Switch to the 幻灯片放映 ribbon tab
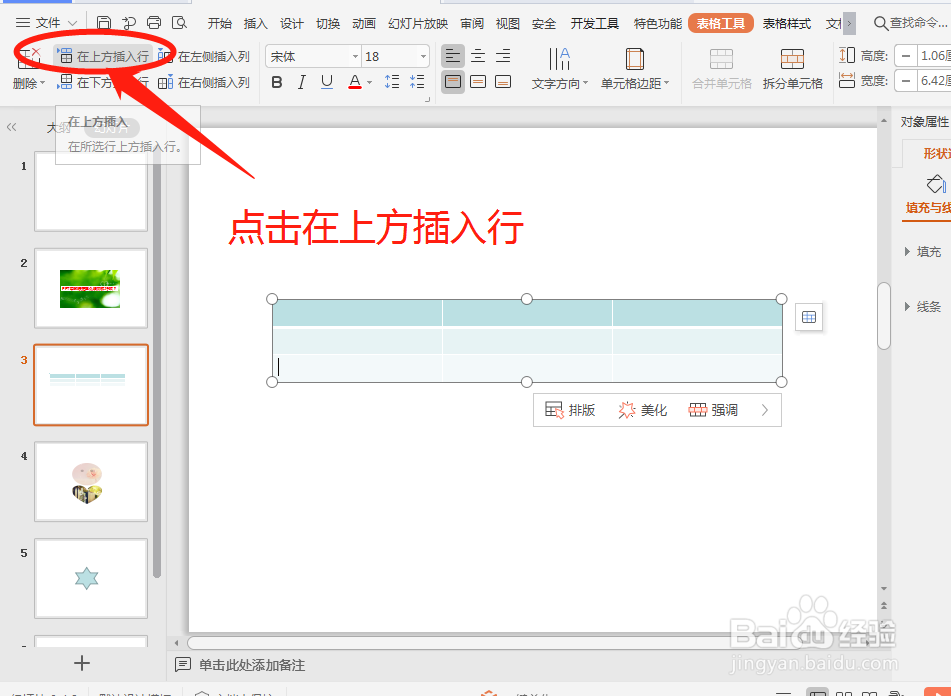The height and width of the screenshot is (696, 951). click(x=418, y=24)
